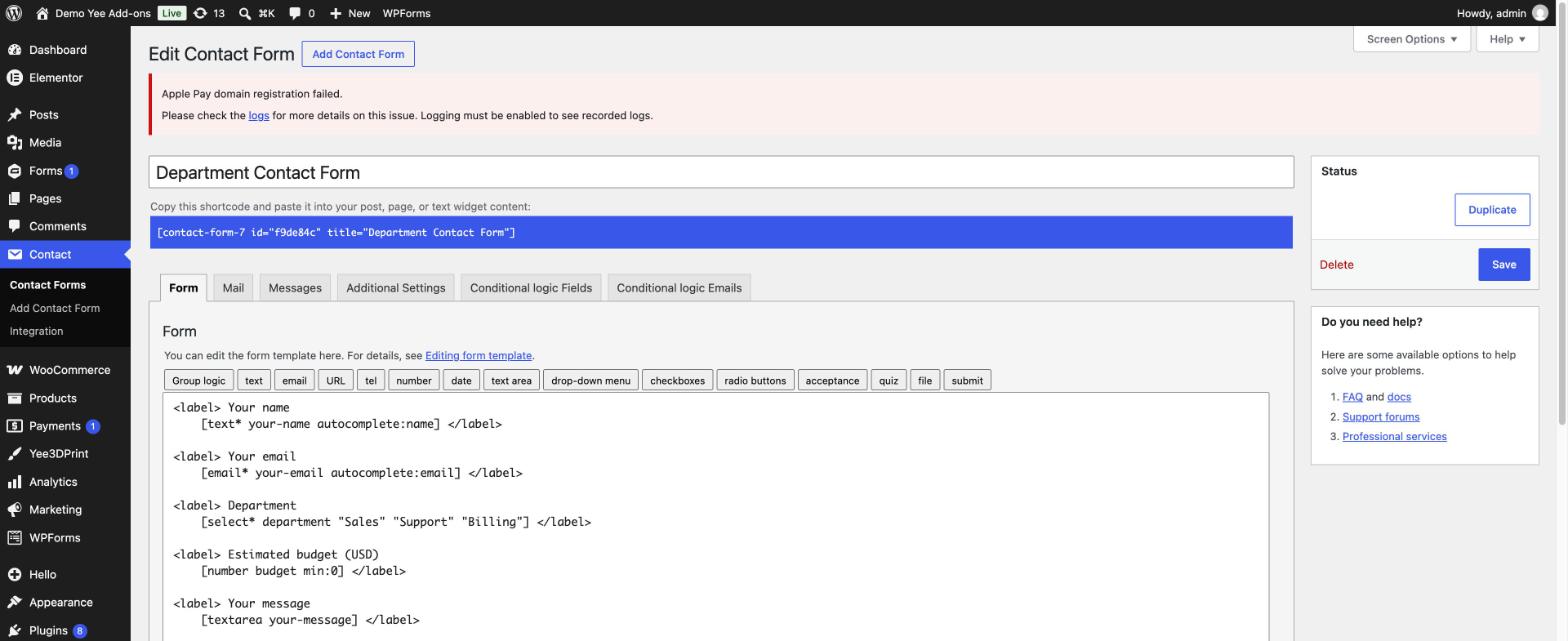Insert a text area tag
Image resolution: width=1568 pixels, height=641 pixels.
tap(511, 381)
